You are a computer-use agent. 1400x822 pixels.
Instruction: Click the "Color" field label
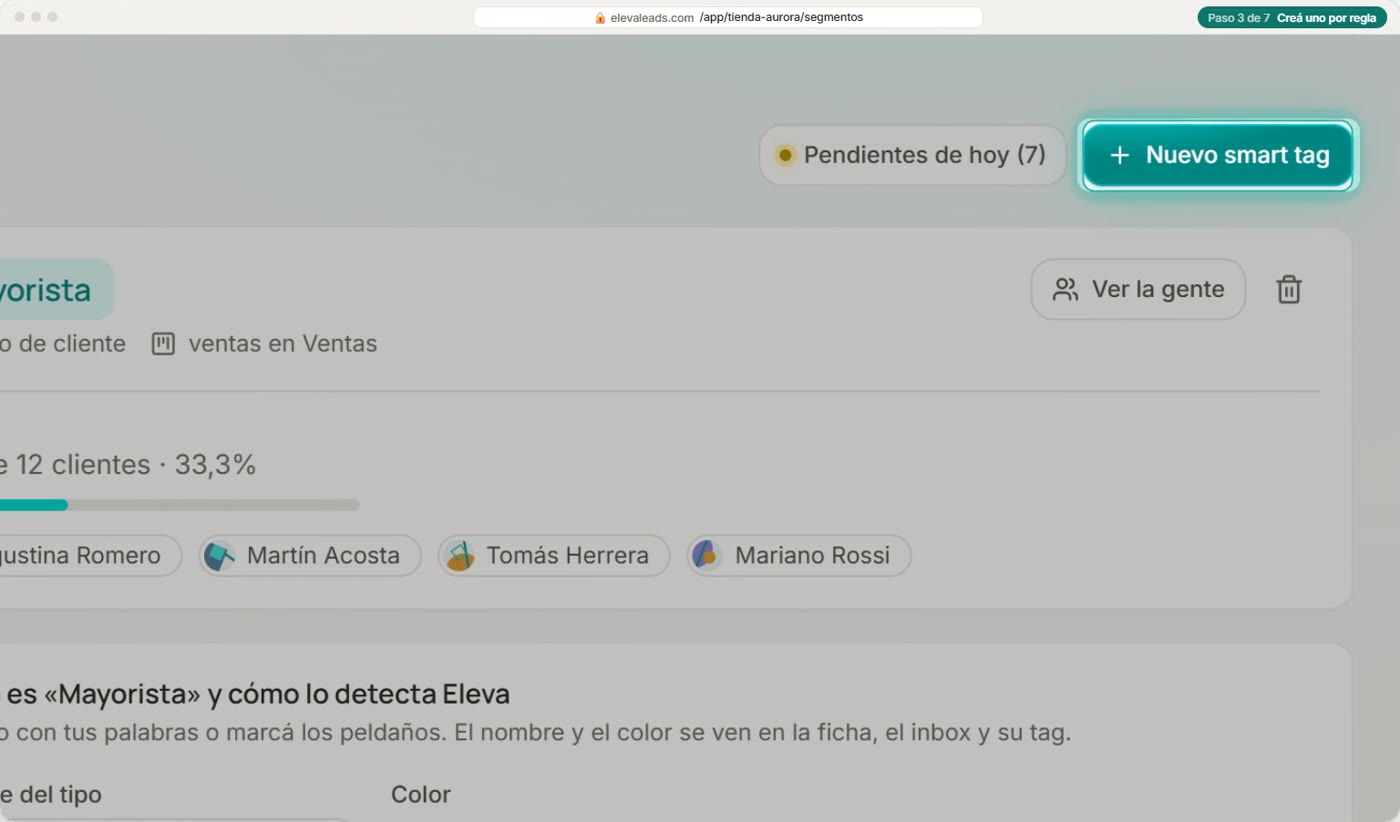[421, 795]
